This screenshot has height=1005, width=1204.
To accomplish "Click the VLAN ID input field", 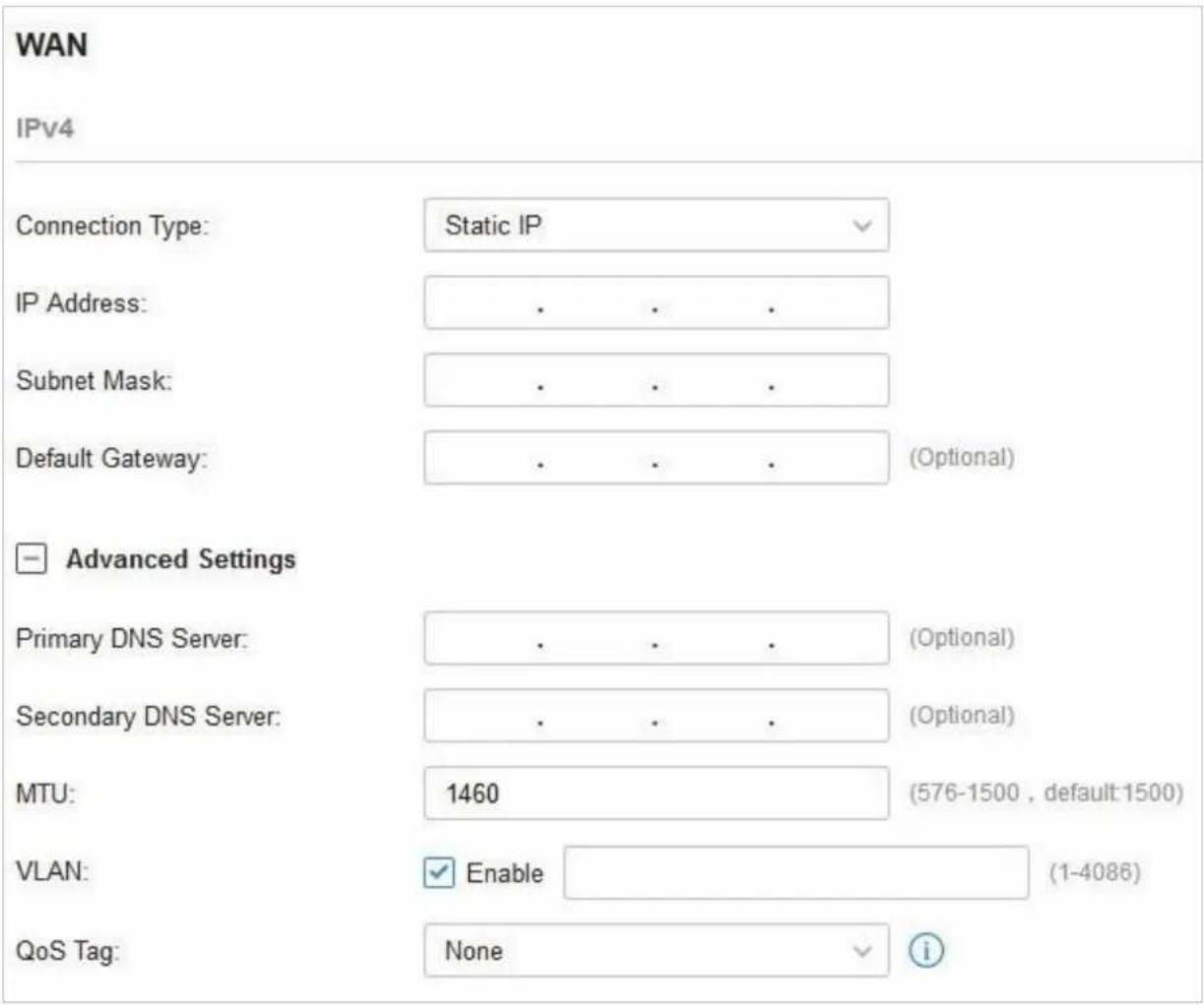I will [x=795, y=872].
